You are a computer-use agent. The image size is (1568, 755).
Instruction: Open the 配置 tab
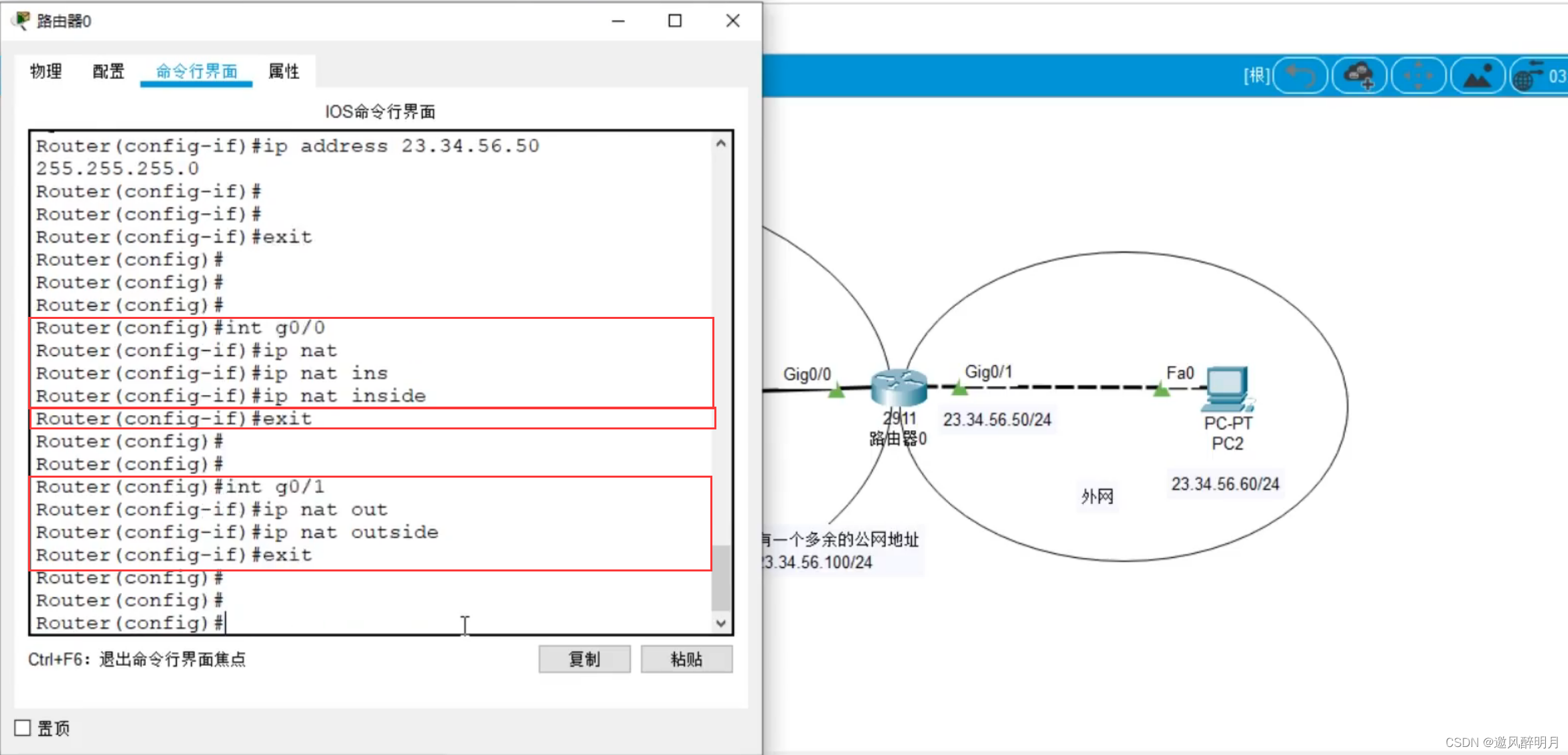point(108,71)
